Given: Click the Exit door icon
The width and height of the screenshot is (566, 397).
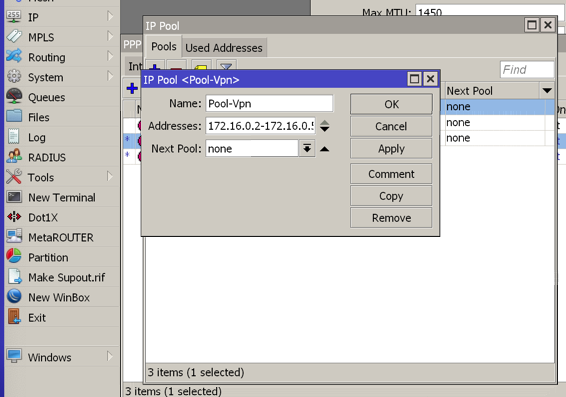Looking at the screenshot, I should pos(14,317).
